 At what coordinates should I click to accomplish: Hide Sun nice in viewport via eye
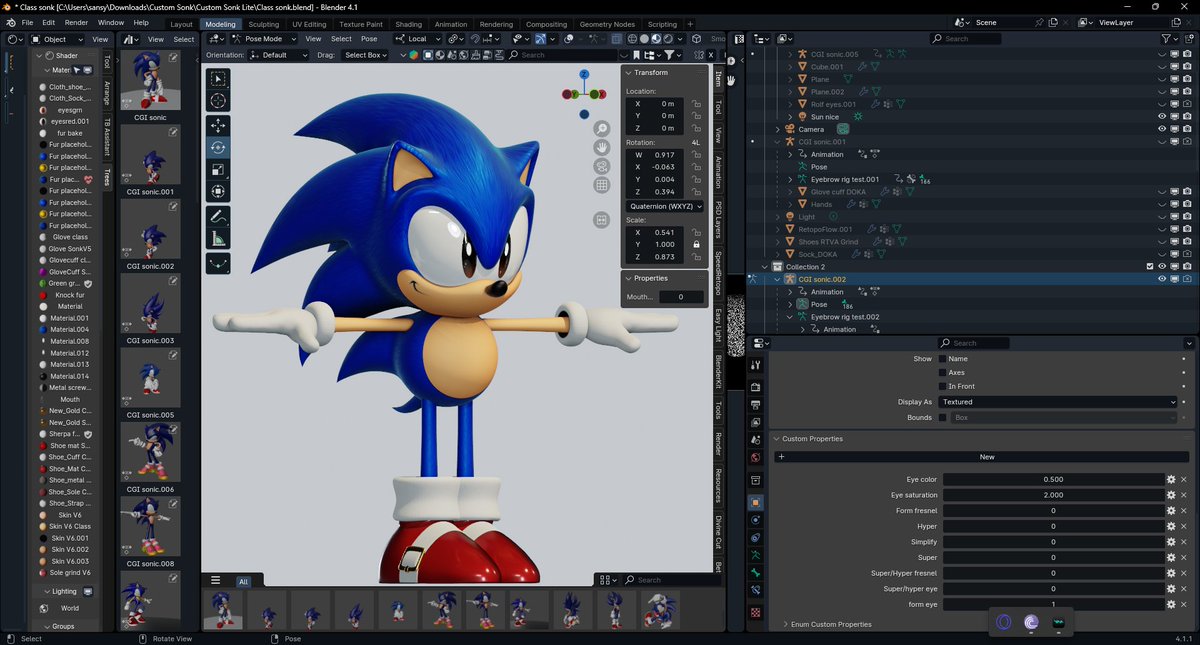tap(1162, 117)
